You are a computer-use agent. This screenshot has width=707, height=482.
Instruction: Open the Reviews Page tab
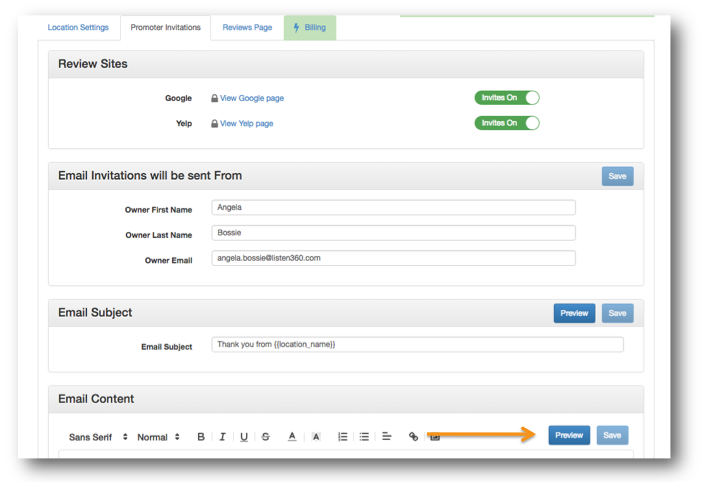click(247, 27)
